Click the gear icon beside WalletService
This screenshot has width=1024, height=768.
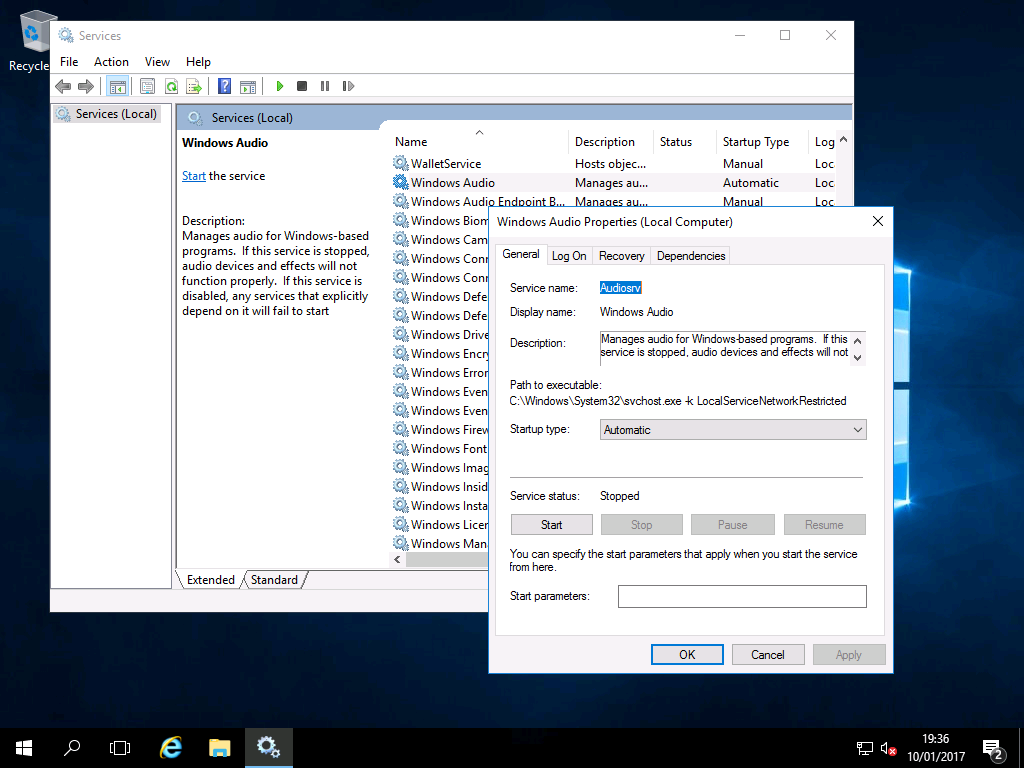[x=400, y=163]
